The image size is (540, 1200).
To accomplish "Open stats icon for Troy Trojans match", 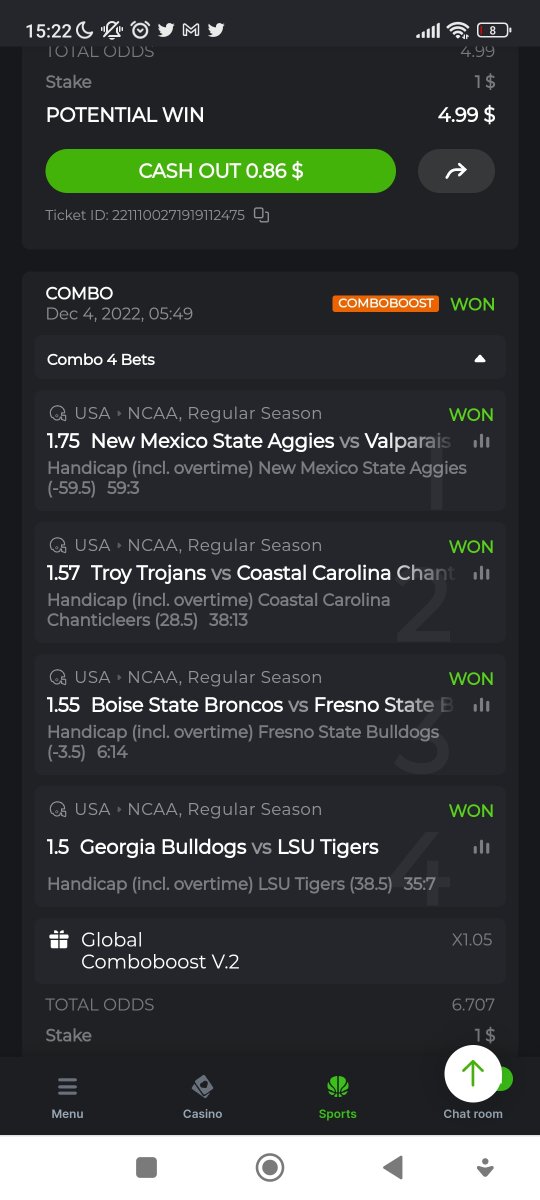I will point(481,573).
